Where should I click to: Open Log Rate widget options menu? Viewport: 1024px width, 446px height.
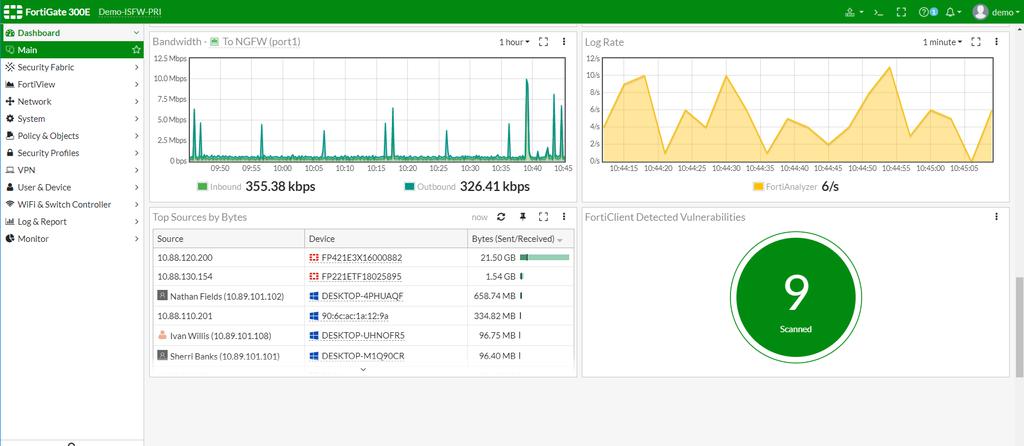pyautogui.click(x=997, y=42)
